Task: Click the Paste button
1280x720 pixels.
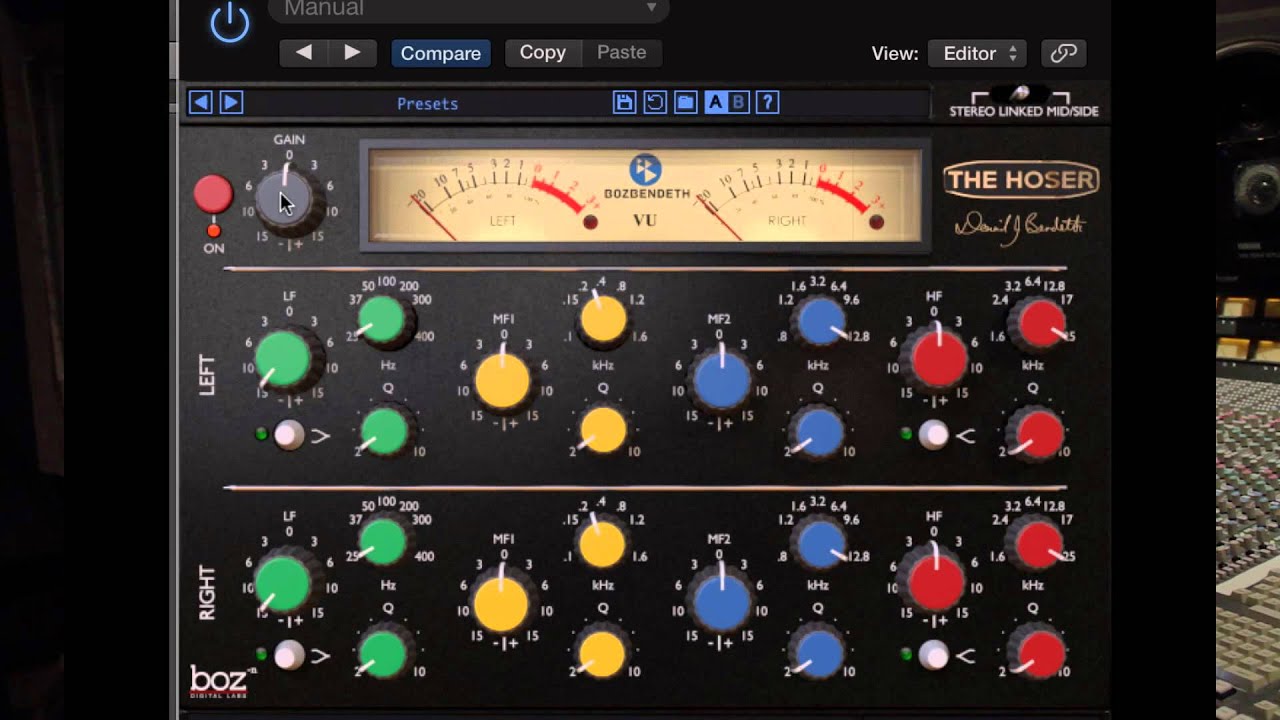Action: click(x=622, y=53)
